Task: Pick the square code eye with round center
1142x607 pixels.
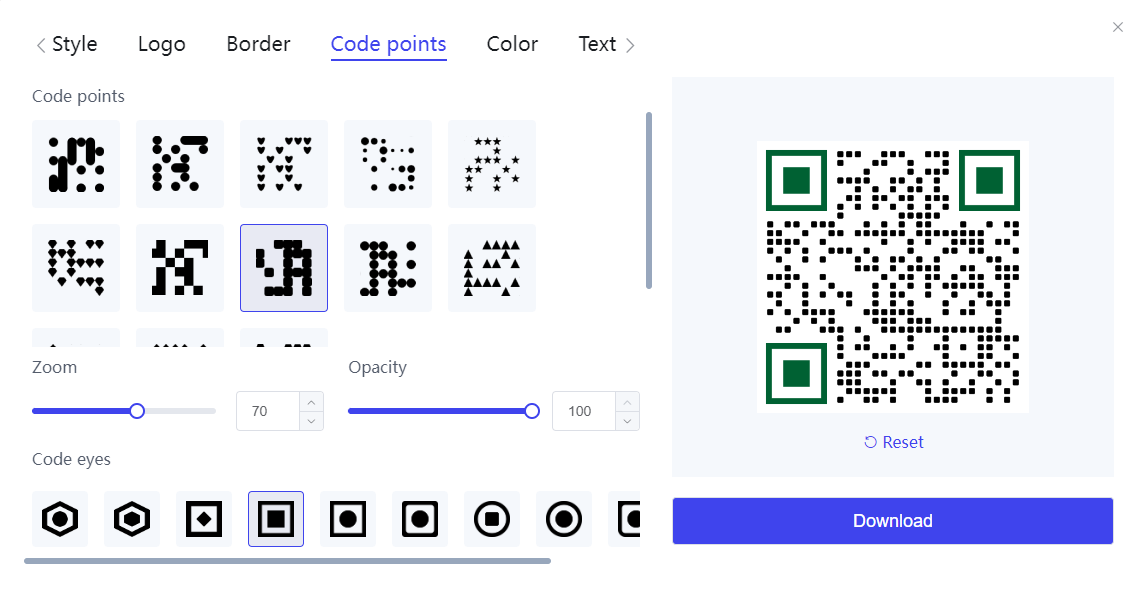Action: [348, 519]
